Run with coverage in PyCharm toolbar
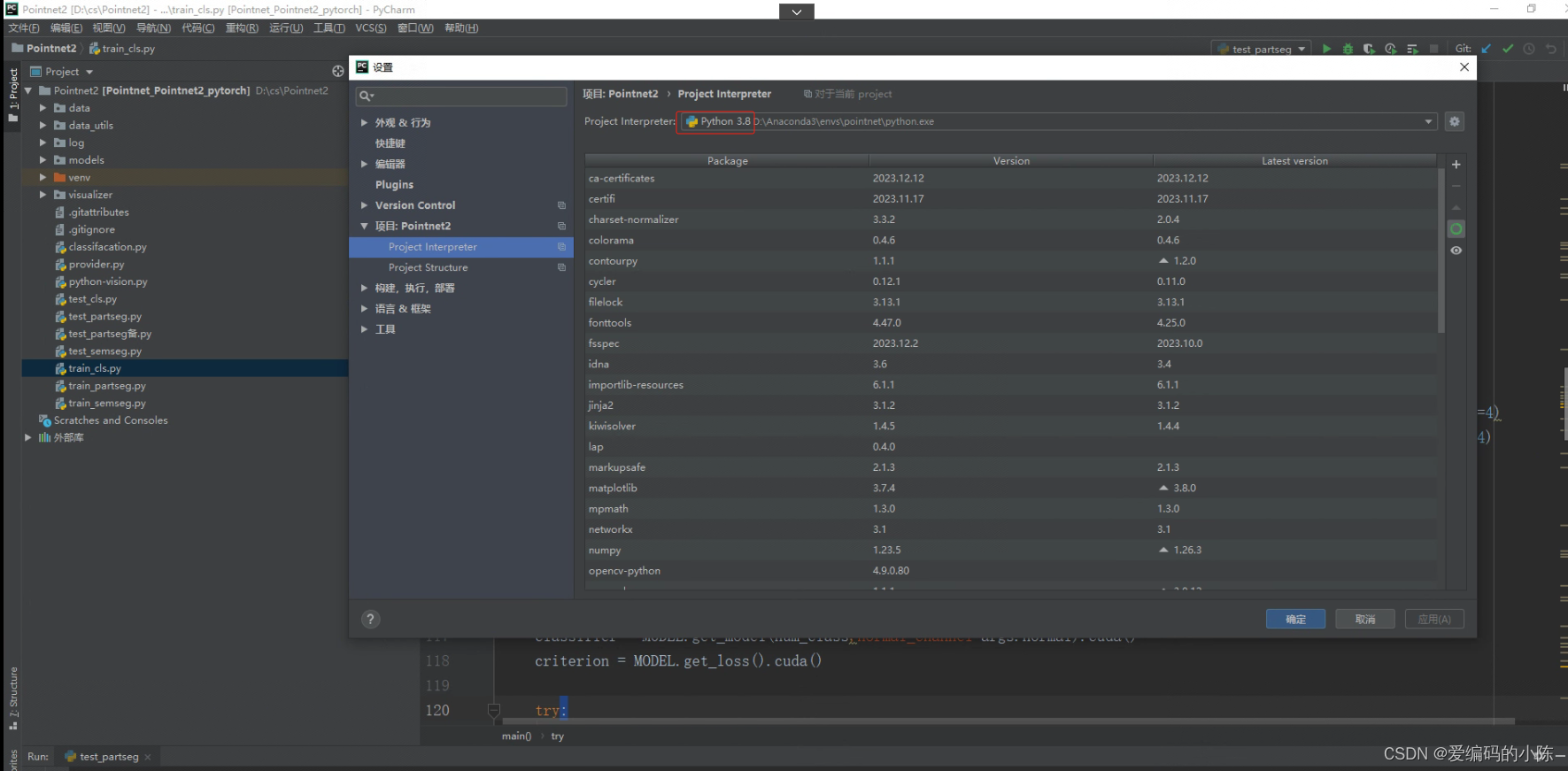This screenshot has height=771, width=1568. pos(1369,49)
